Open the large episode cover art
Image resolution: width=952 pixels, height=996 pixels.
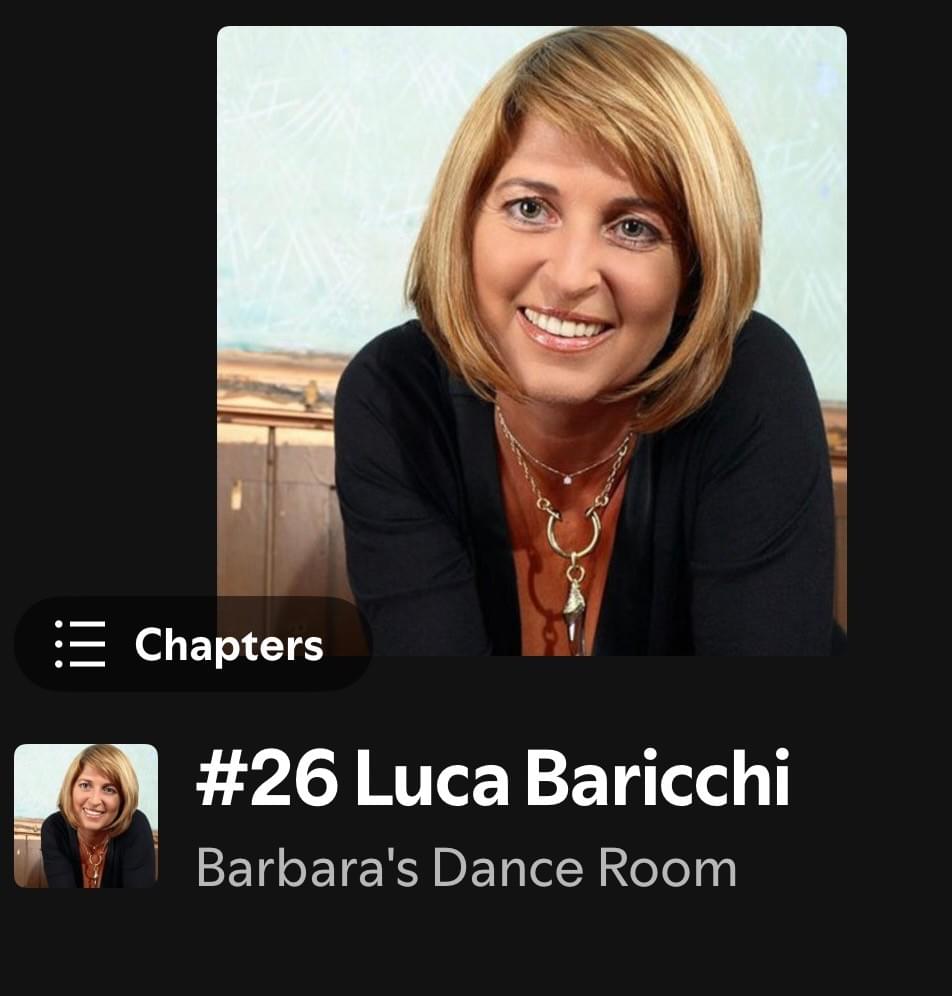tap(532, 340)
